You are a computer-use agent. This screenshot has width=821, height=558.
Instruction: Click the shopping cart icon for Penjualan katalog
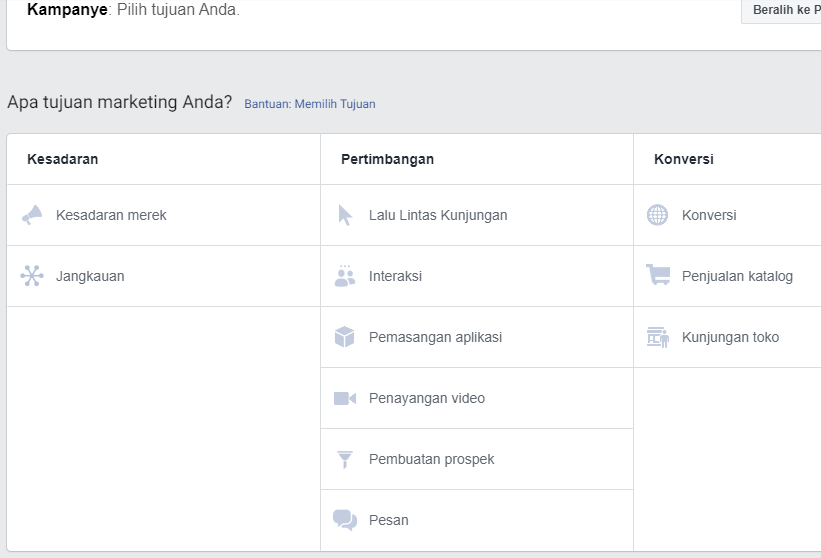[x=657, y=276]
